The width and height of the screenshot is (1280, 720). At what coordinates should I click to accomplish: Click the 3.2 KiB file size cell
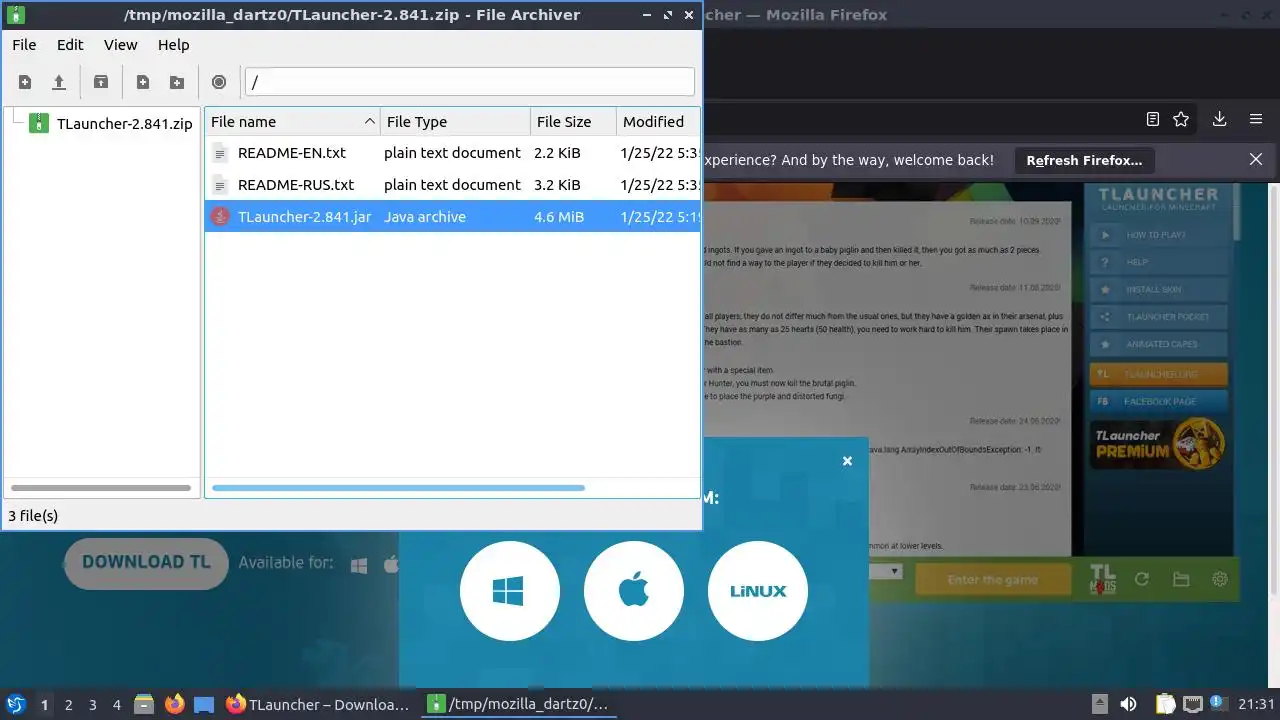coord(557,185)
